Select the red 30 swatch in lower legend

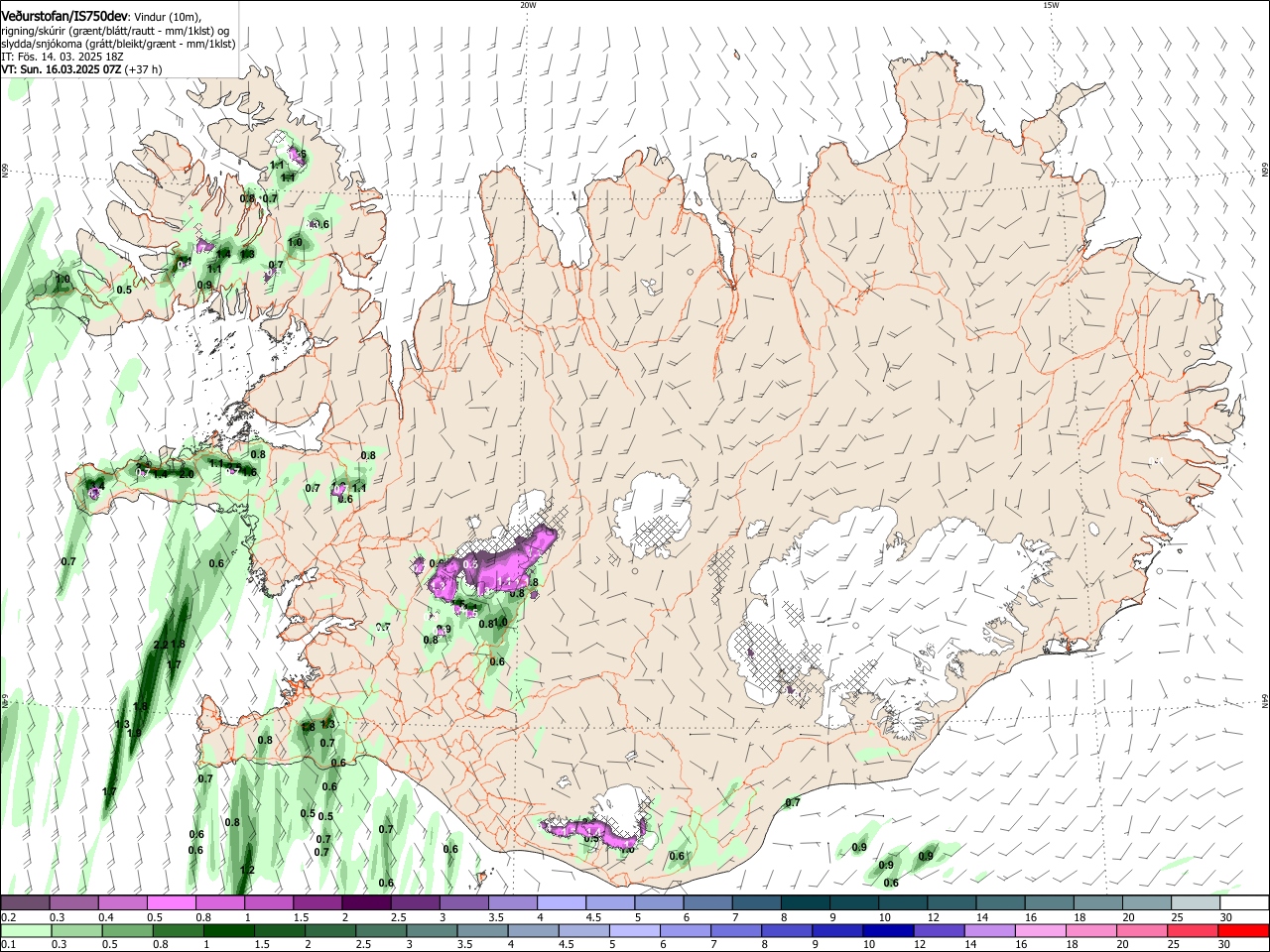(1243, 931)
